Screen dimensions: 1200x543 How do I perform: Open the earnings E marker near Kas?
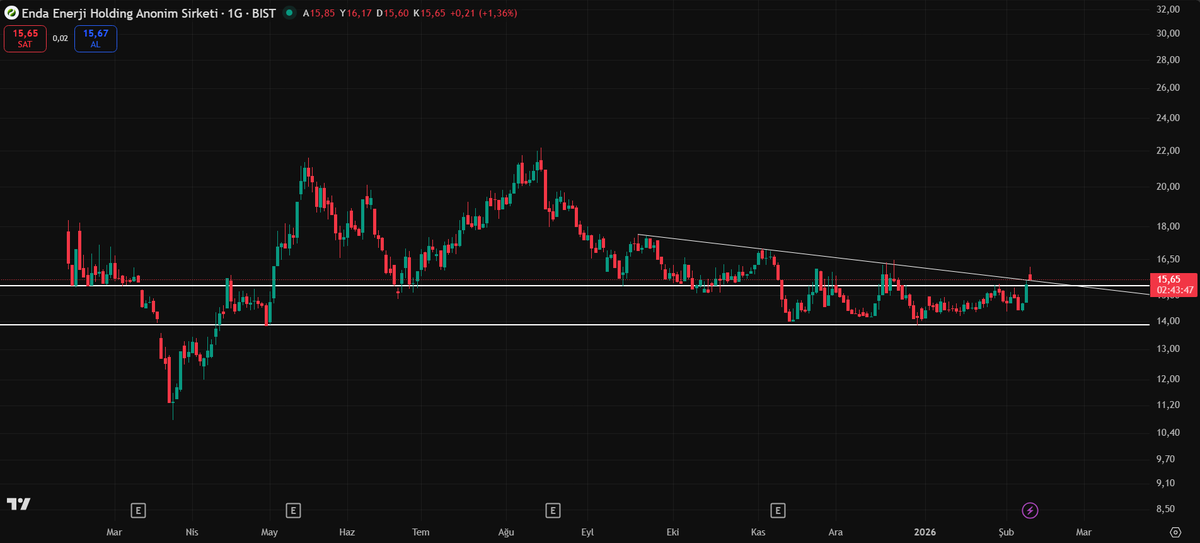[777, 510]
